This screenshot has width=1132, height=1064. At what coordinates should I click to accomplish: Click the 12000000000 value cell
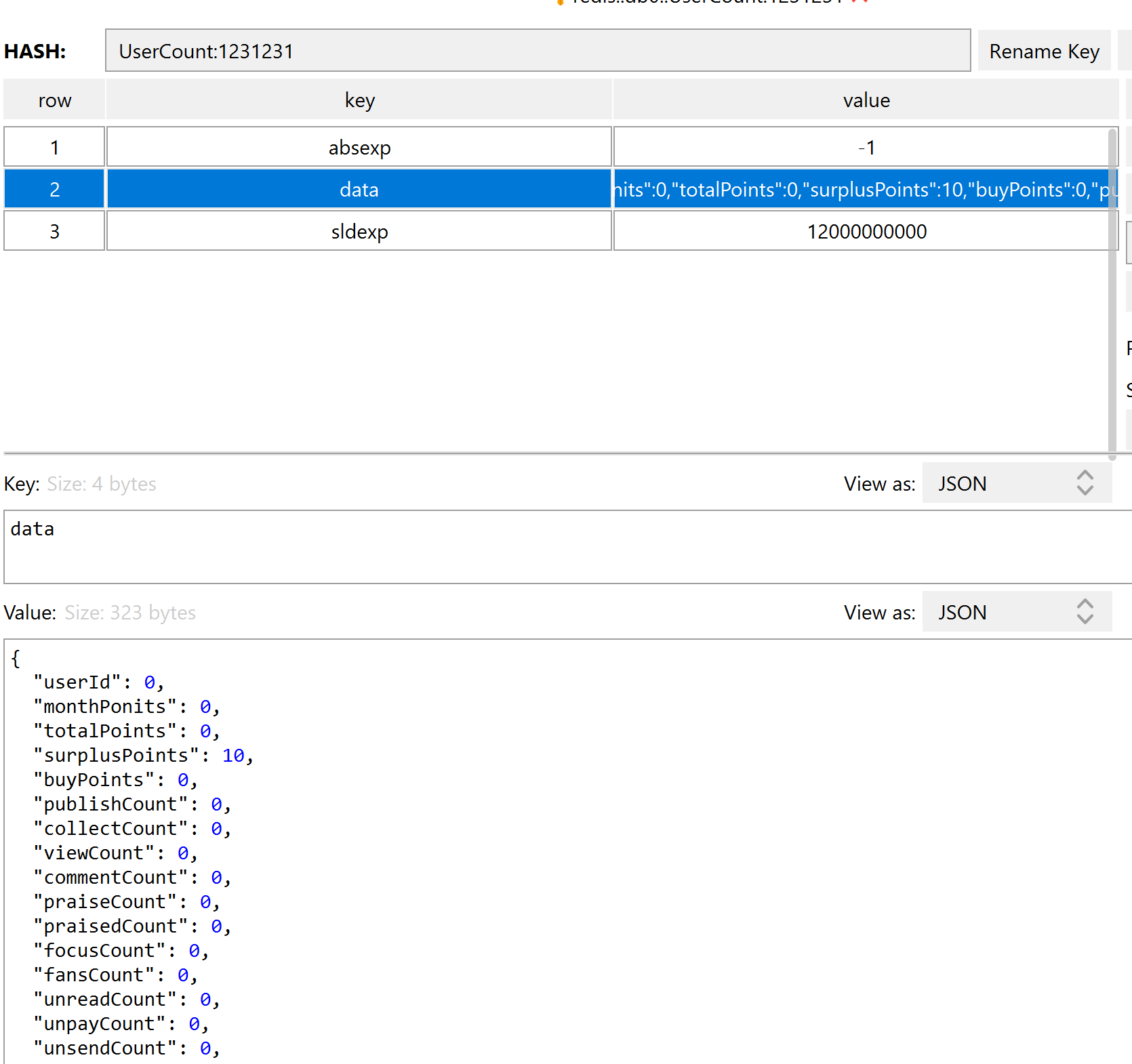click(x=866, y=231)
